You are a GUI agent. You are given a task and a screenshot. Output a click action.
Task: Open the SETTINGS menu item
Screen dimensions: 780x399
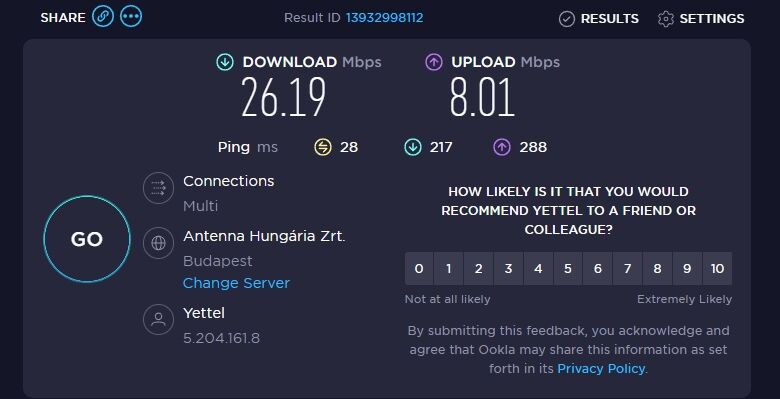(x=701, y=19)
